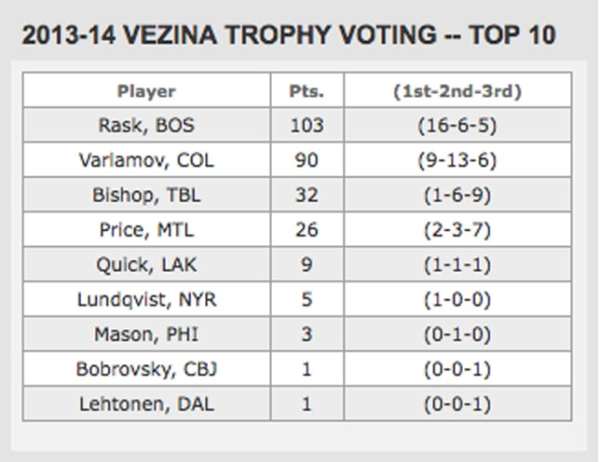The width and height of the screenshot is (600, 462).
Task: Select the (2-3-7) vote breakdown cell
Action: pos(458,230)
